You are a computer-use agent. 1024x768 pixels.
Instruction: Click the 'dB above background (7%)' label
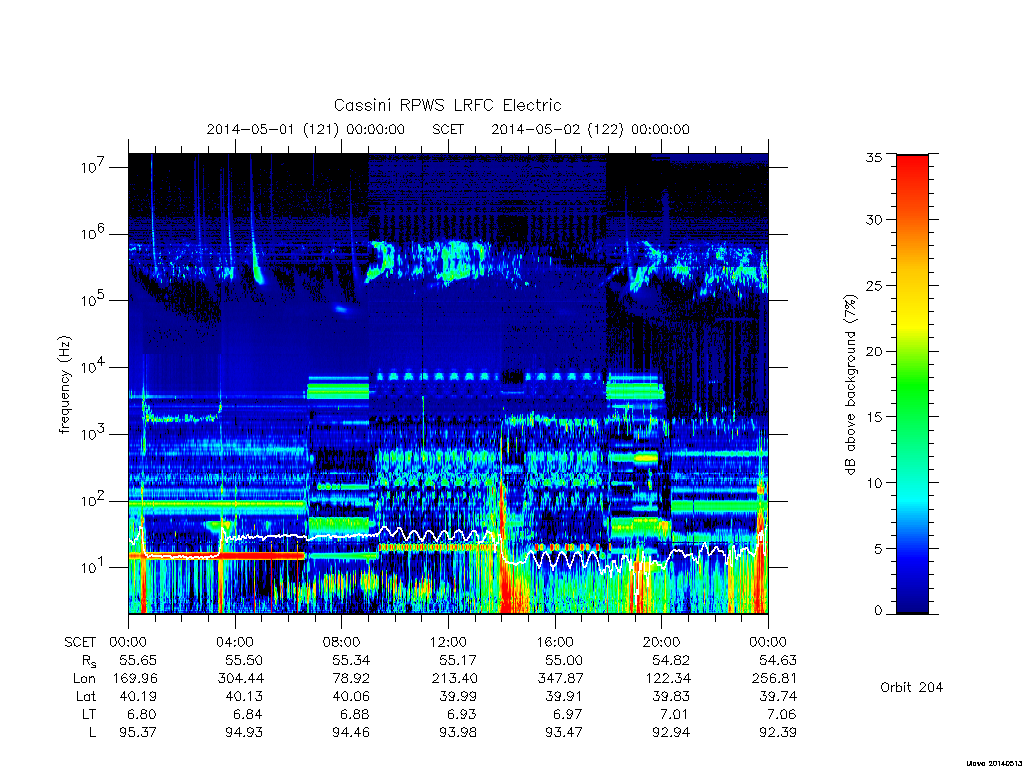point(850,385)
